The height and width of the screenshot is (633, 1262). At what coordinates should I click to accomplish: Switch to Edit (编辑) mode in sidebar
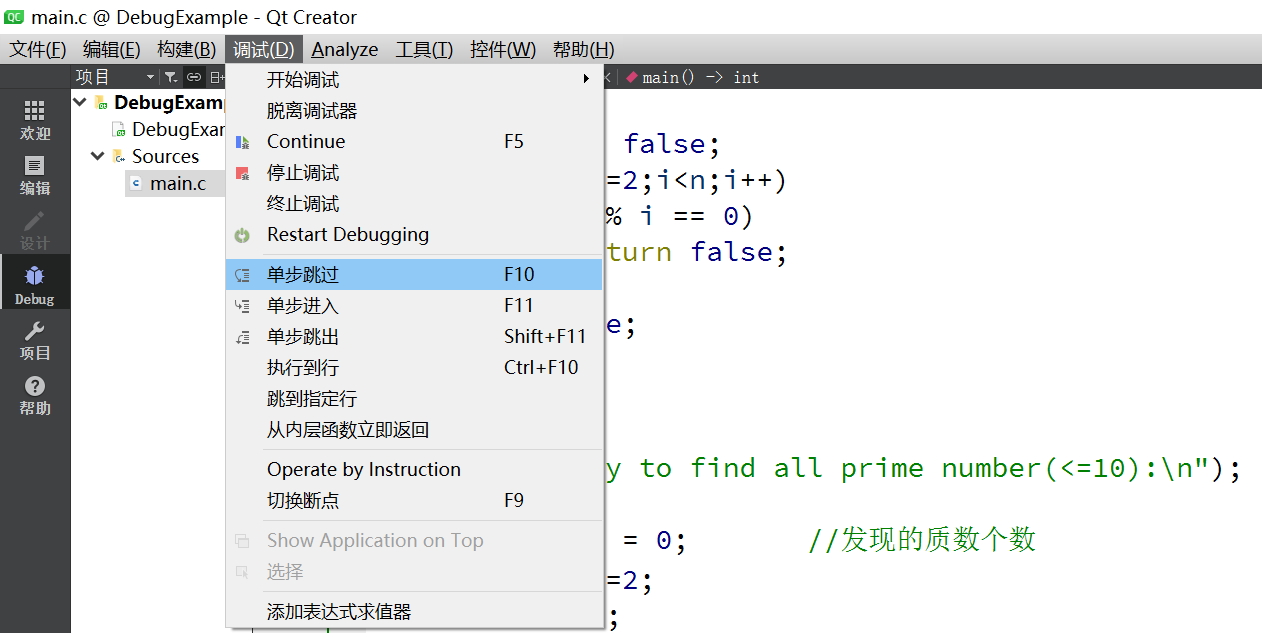click(35, 175)
